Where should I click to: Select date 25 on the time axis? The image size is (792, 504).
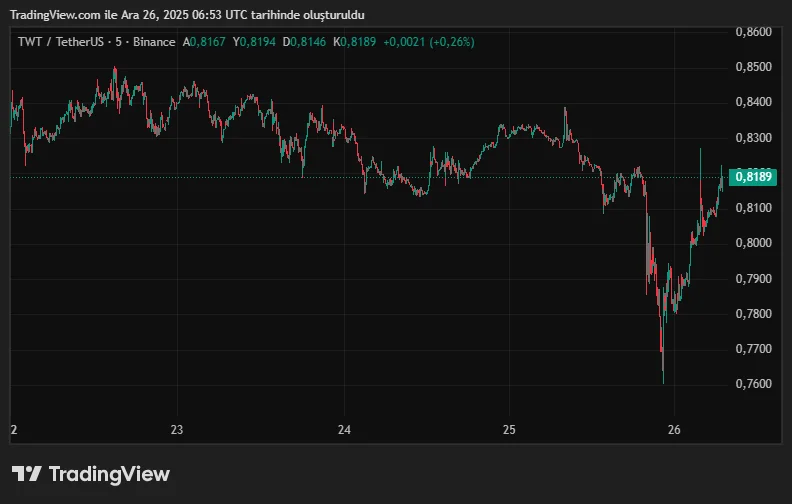508,430
